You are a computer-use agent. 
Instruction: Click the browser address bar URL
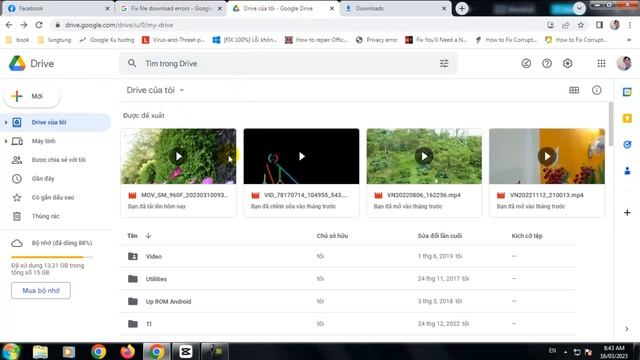pos(119,25)
